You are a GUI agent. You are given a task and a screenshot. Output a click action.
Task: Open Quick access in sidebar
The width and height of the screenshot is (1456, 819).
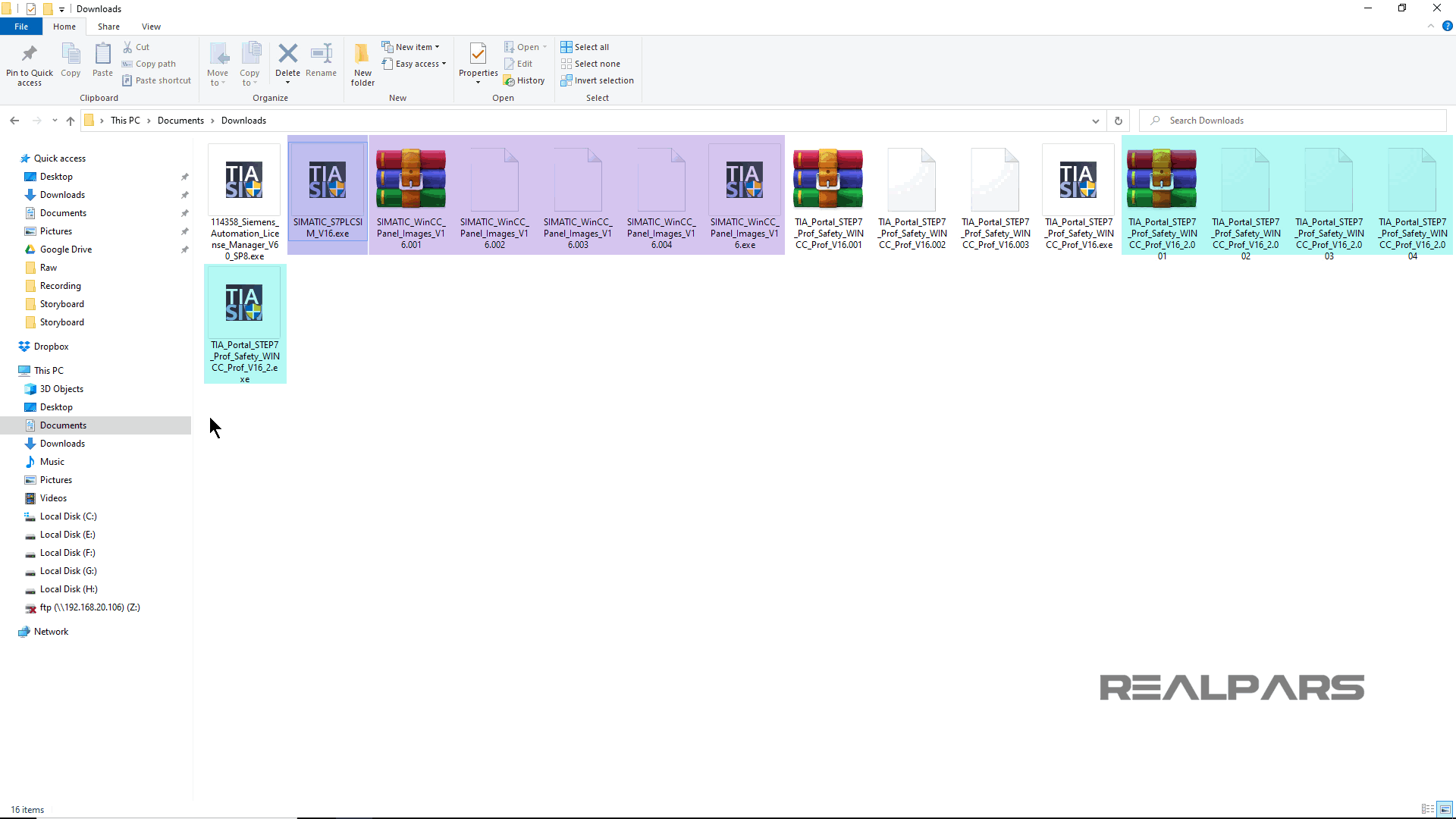(x=60, y=158)
